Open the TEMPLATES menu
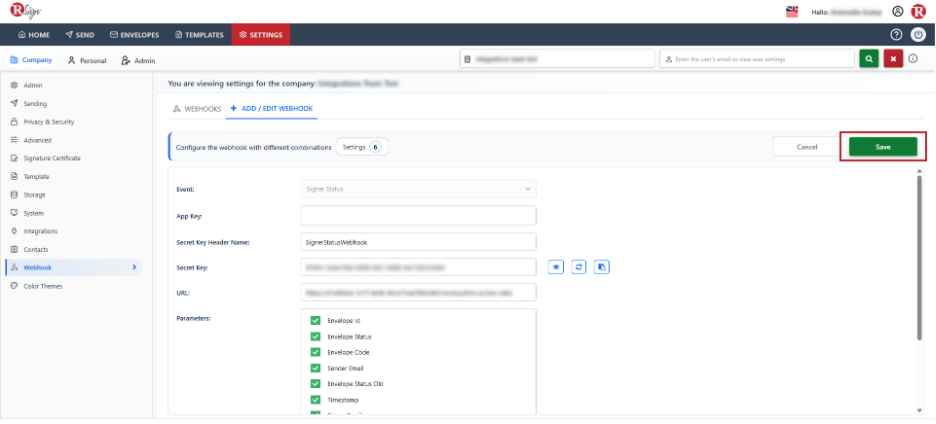 tap(199, 35)
